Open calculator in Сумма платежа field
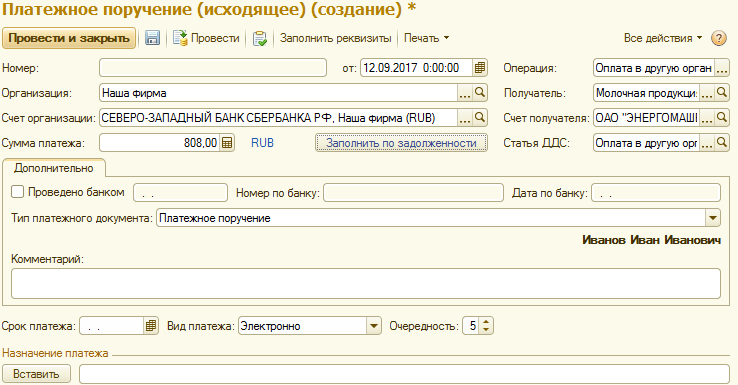738x385 pixels. pyautogui.click(x=227, y=143)
